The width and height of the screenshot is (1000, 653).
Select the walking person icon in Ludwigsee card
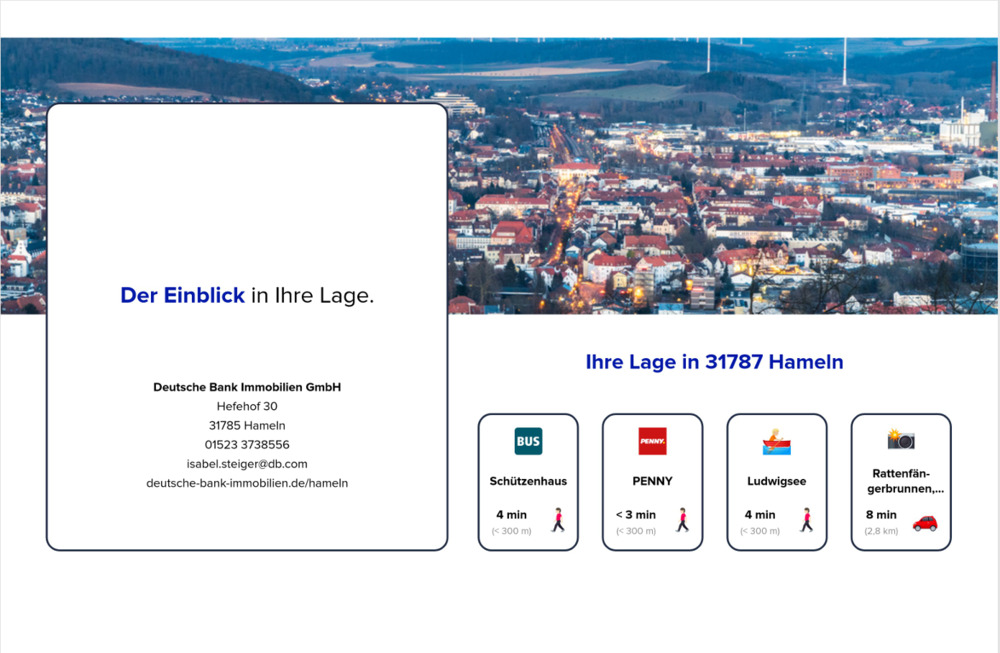point(806,520)
